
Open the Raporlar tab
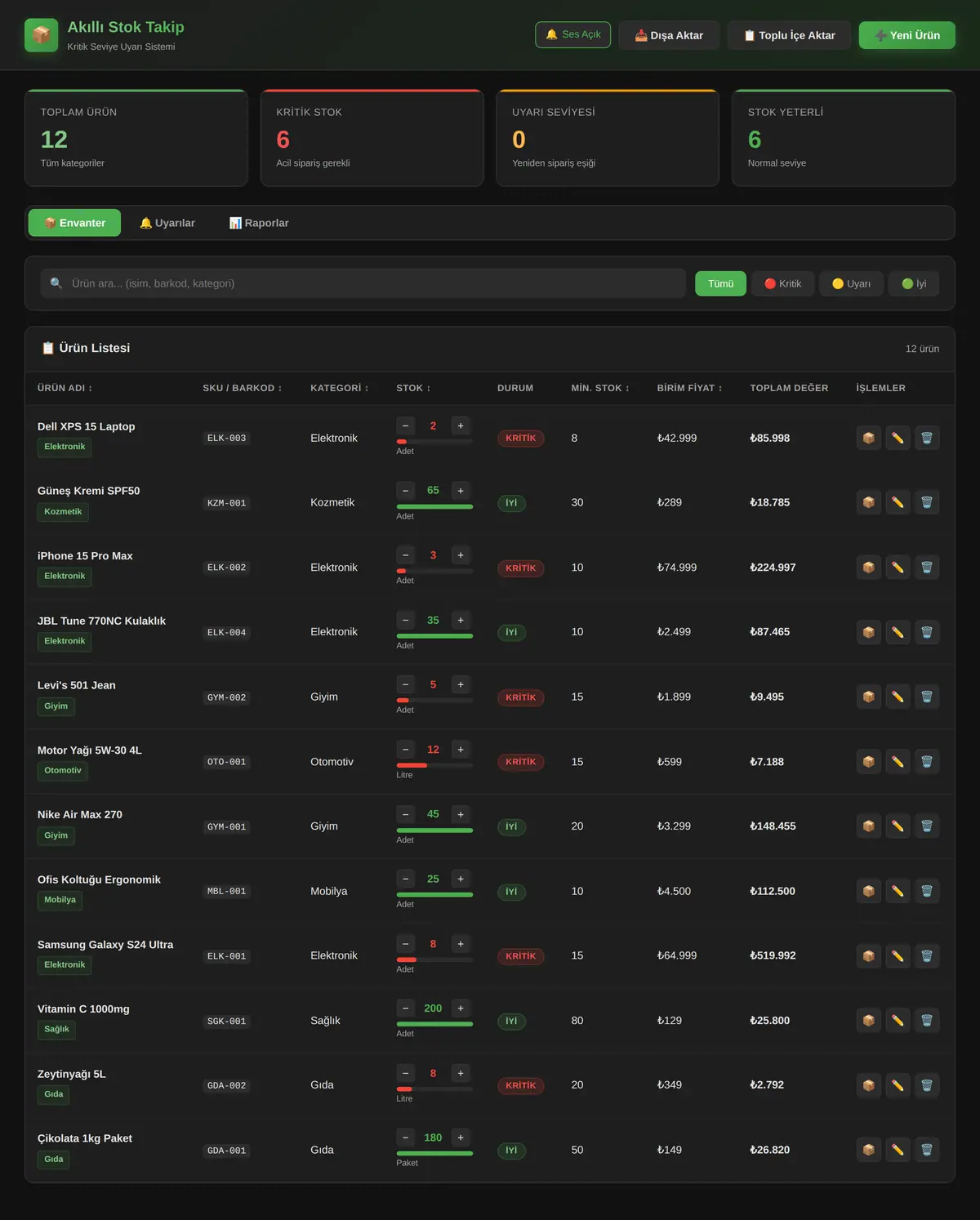coord(259,223)
